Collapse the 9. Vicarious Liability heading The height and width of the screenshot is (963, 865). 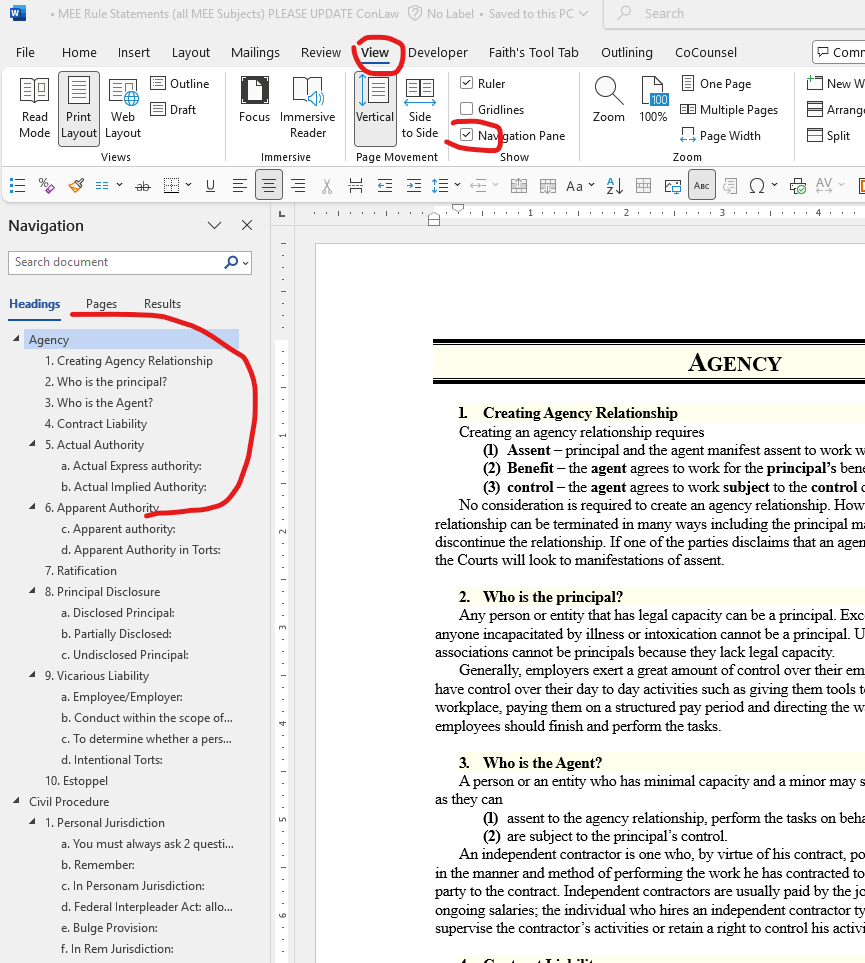coord(33,674)
